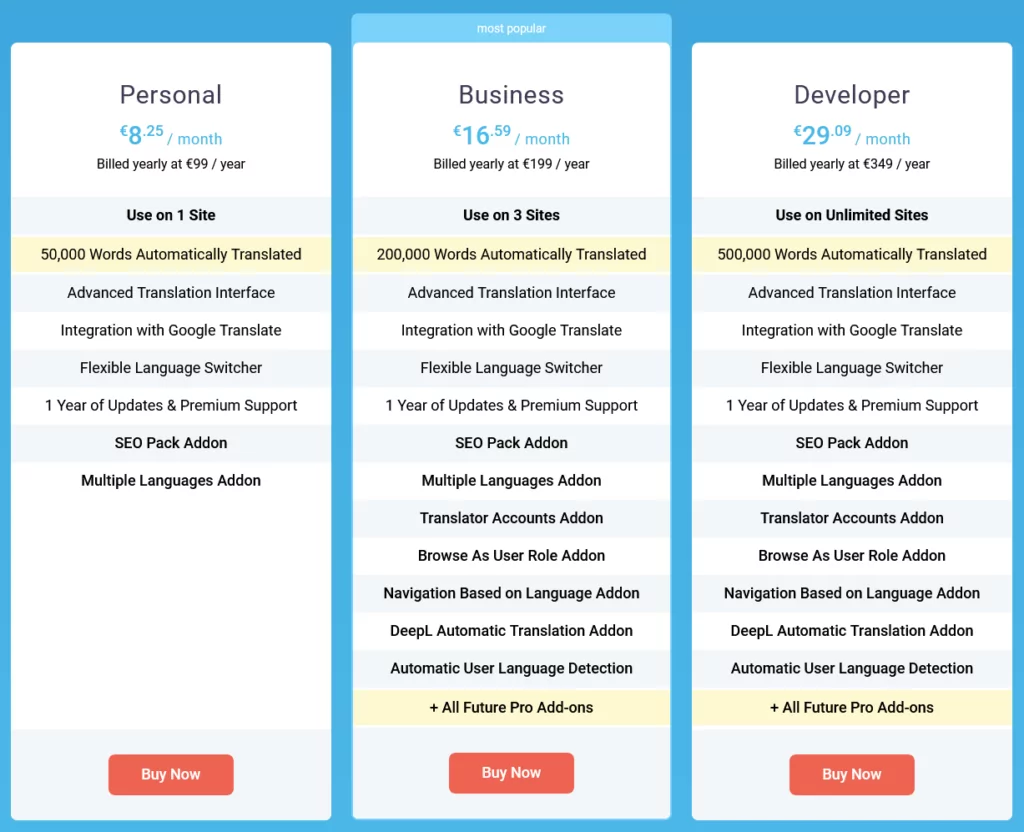Click Buy Now under Developer plan
Viewport: 1024px width, 832px height.
point(851,774)
